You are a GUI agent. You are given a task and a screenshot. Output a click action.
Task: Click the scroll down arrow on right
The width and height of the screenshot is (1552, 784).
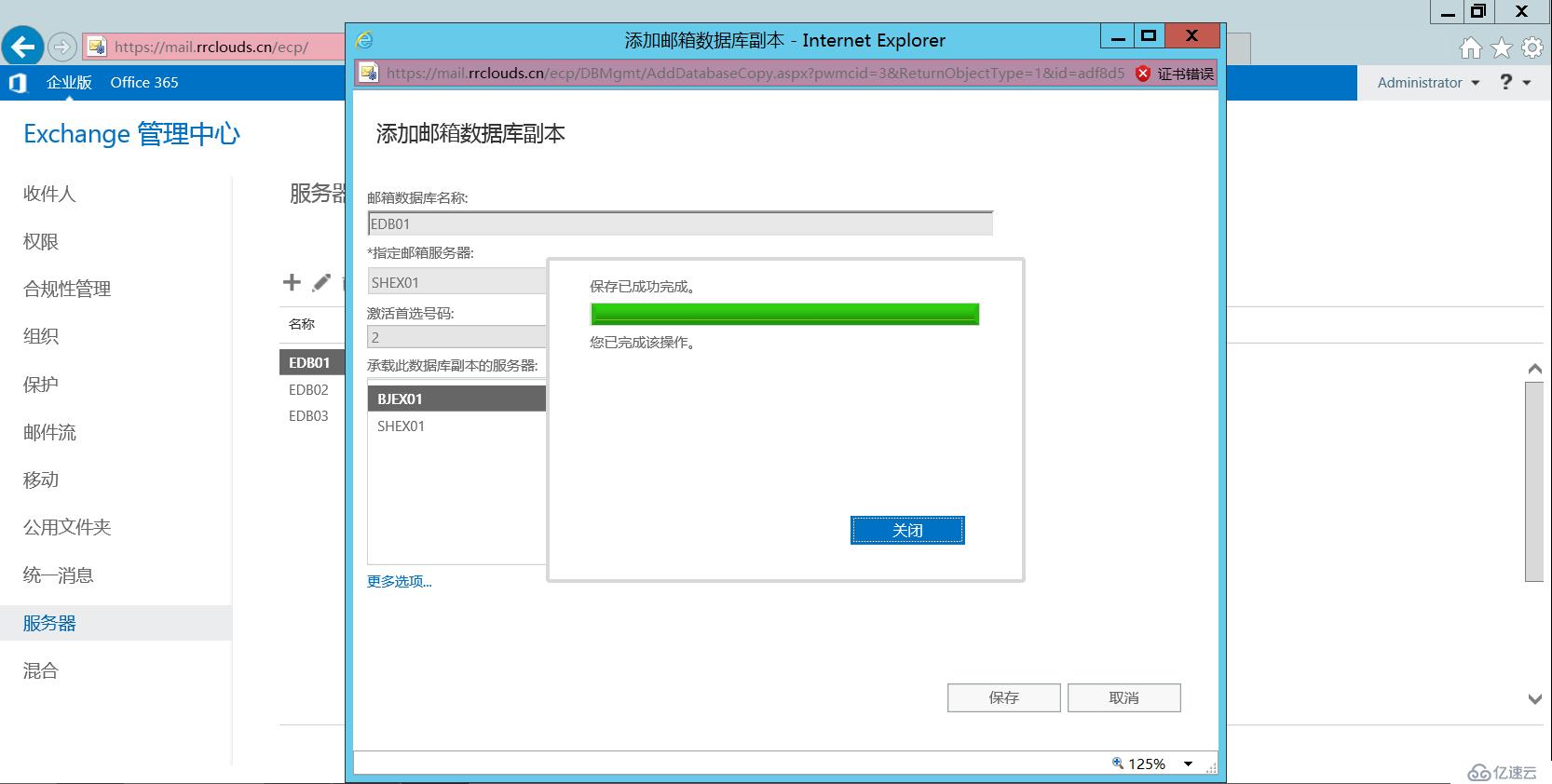[x=1534, y=698]
